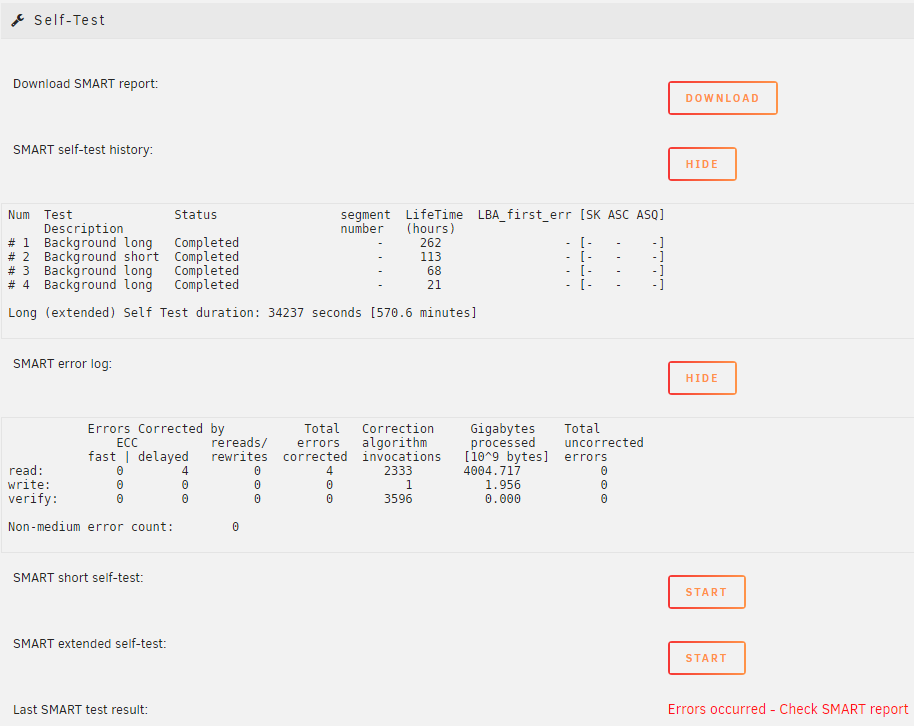Click the 'SMART self-test history:' label
Viewport: 914px width, 726px height.
(83, 150)
